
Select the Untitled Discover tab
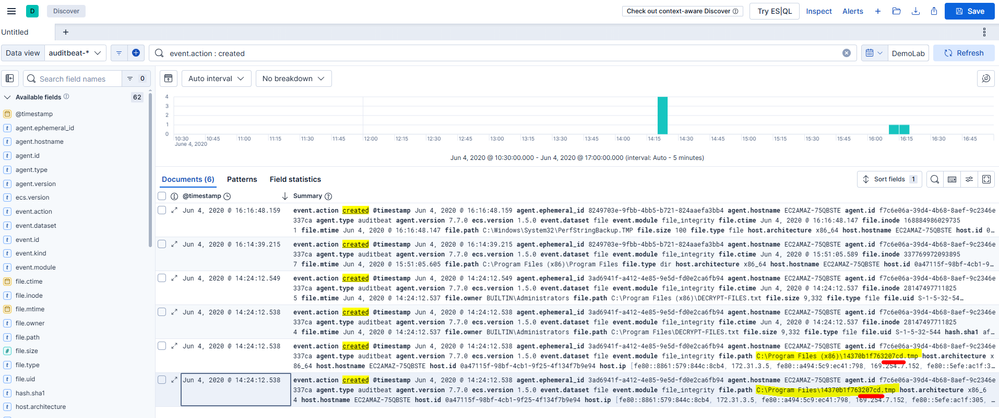pyautogui.click(x=27, y=32)
